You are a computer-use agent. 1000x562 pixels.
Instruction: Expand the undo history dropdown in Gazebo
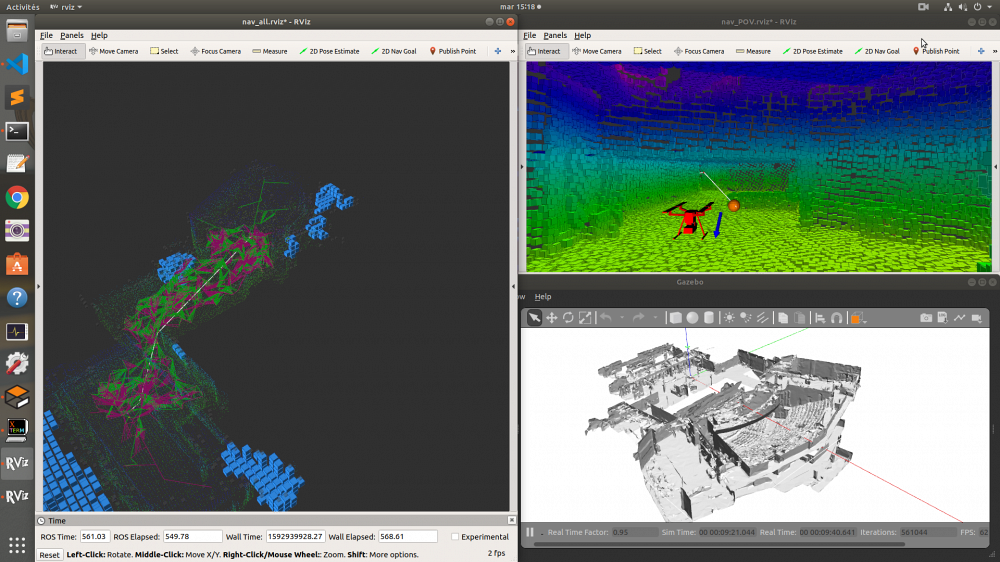620,318
